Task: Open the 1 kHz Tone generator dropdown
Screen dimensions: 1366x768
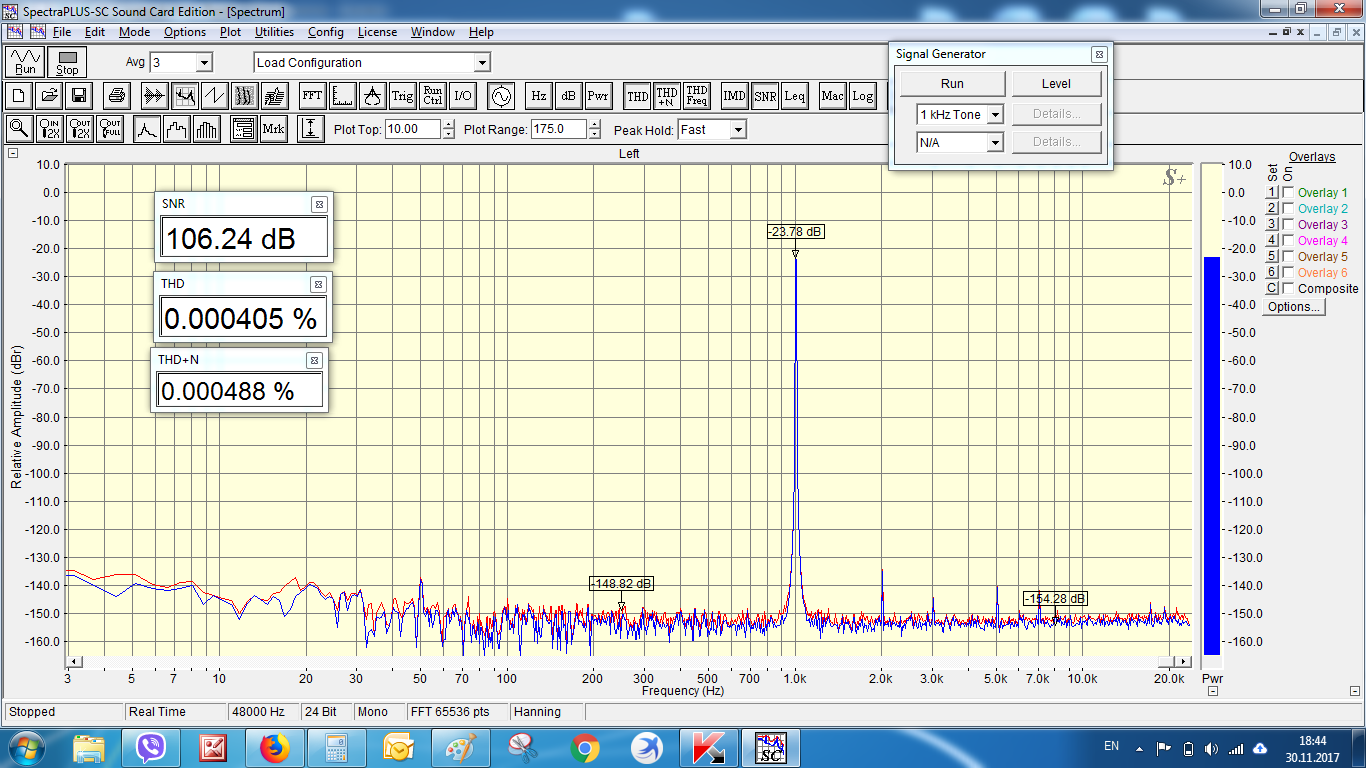Action: 994,114
